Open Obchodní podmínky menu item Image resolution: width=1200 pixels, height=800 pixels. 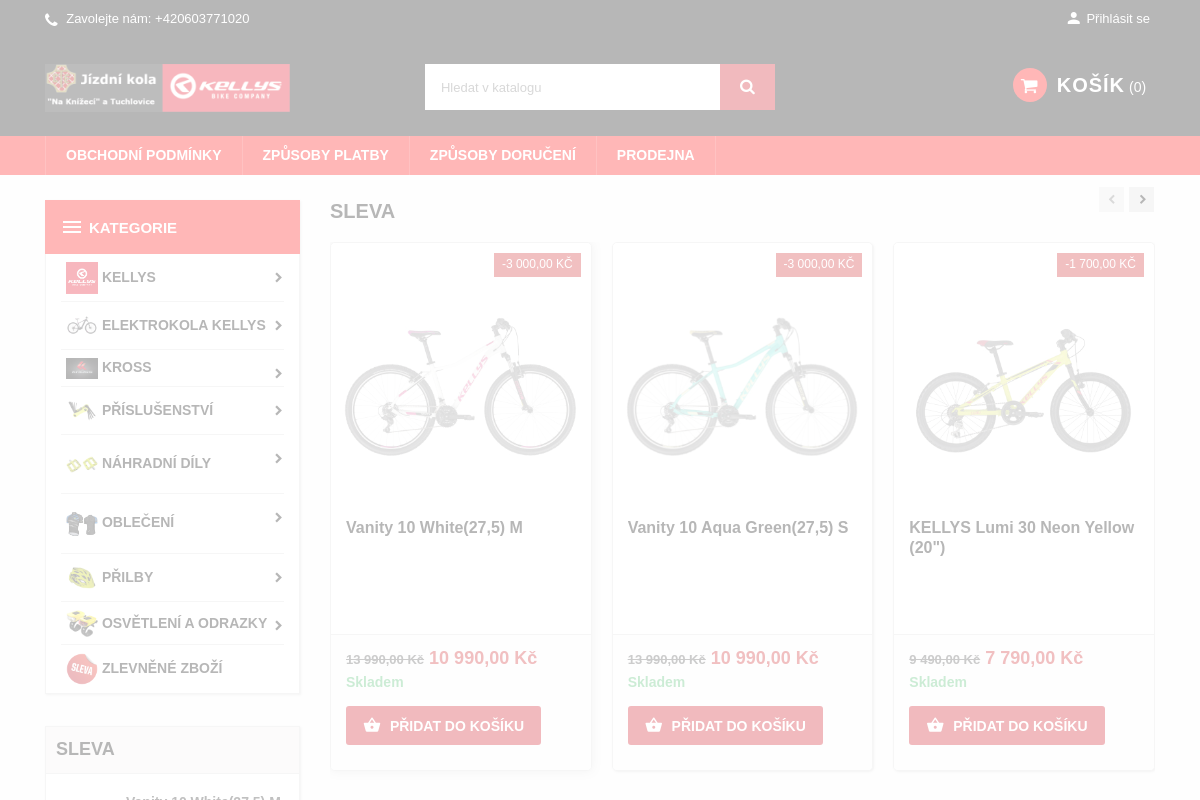click(144, 155)
